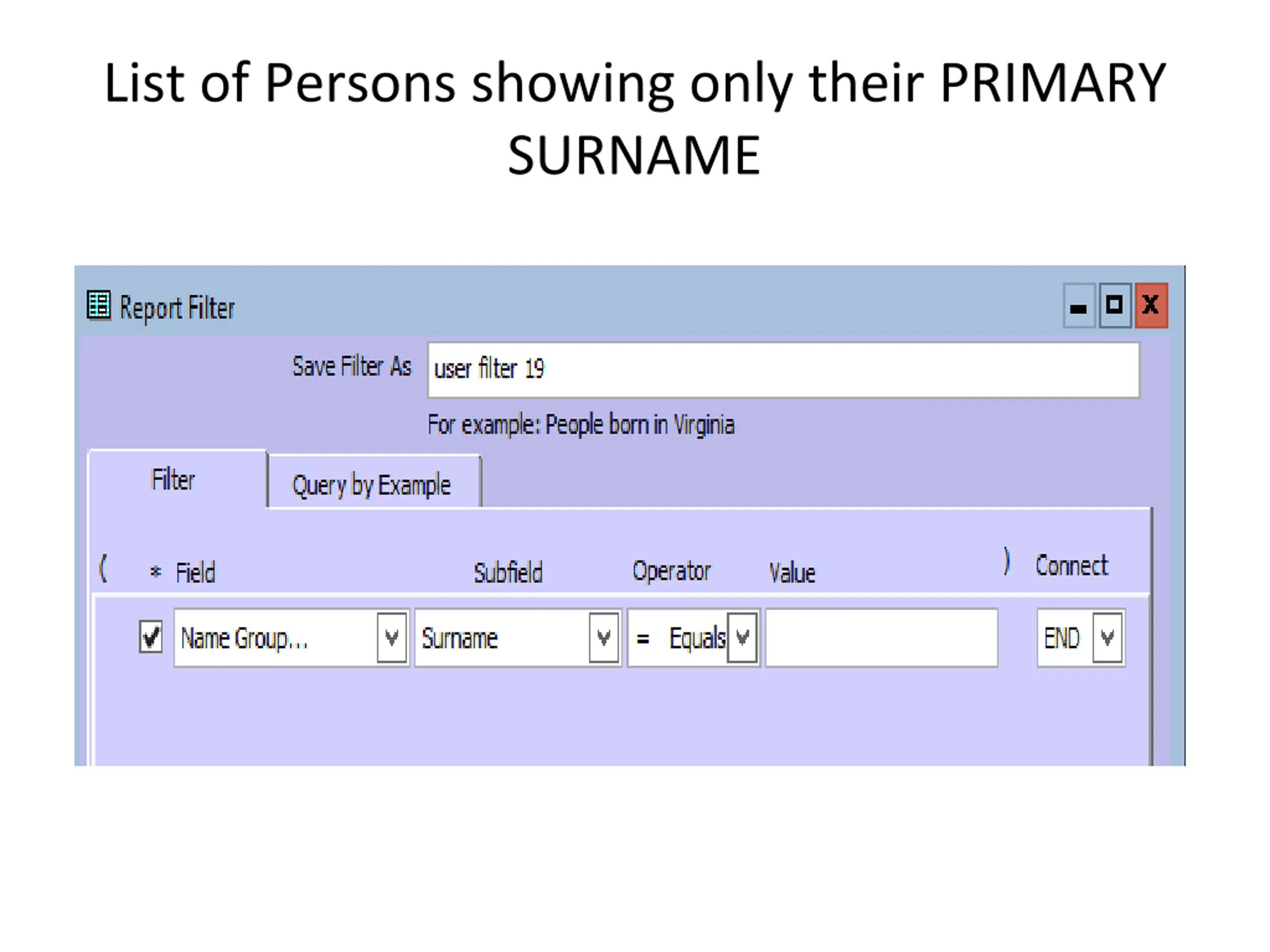Click the '= Equals' operator text
The width and height of the screenshot is (1270, 952).
click(x=678, y=638)
